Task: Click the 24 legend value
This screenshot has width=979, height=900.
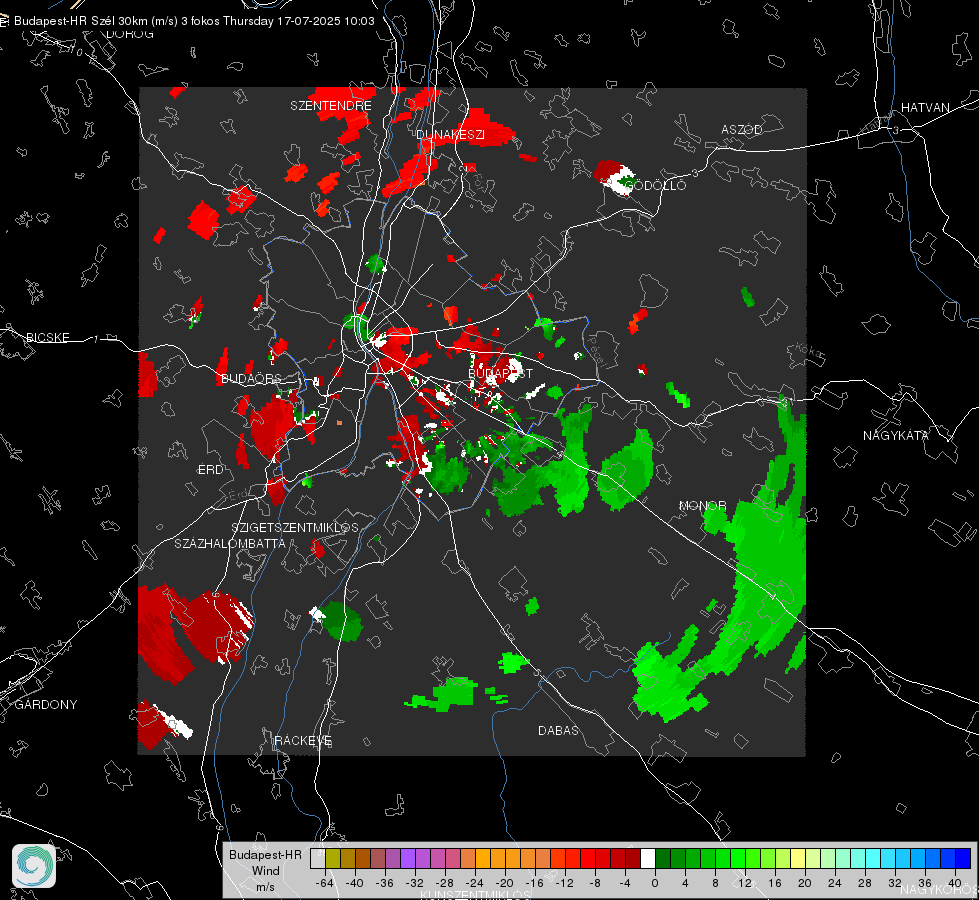Action: pyautogui.click(x=835, y=883)
